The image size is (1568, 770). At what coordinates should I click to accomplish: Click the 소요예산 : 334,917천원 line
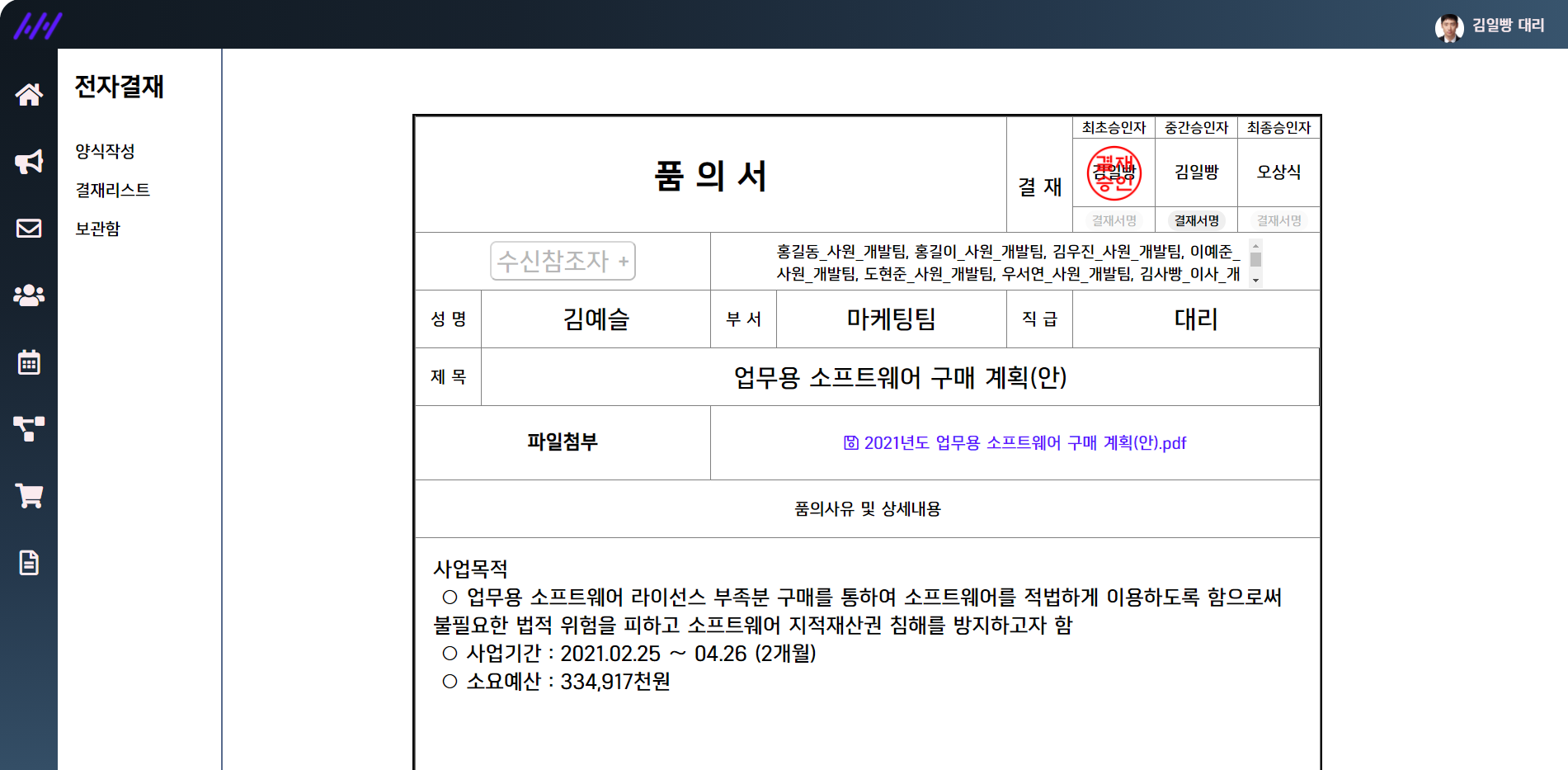(557, 682)
